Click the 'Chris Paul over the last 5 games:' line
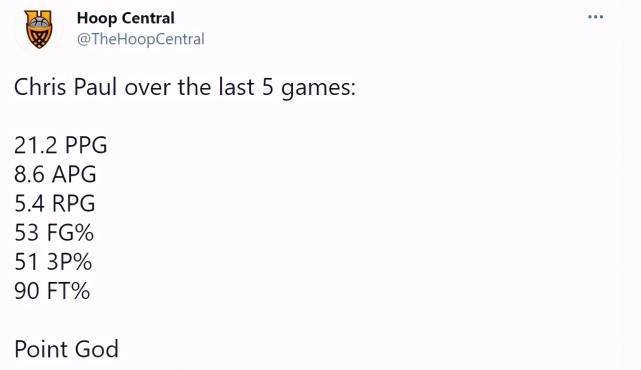The height and width of the screenshot is (370, 641). coord(185,88)
